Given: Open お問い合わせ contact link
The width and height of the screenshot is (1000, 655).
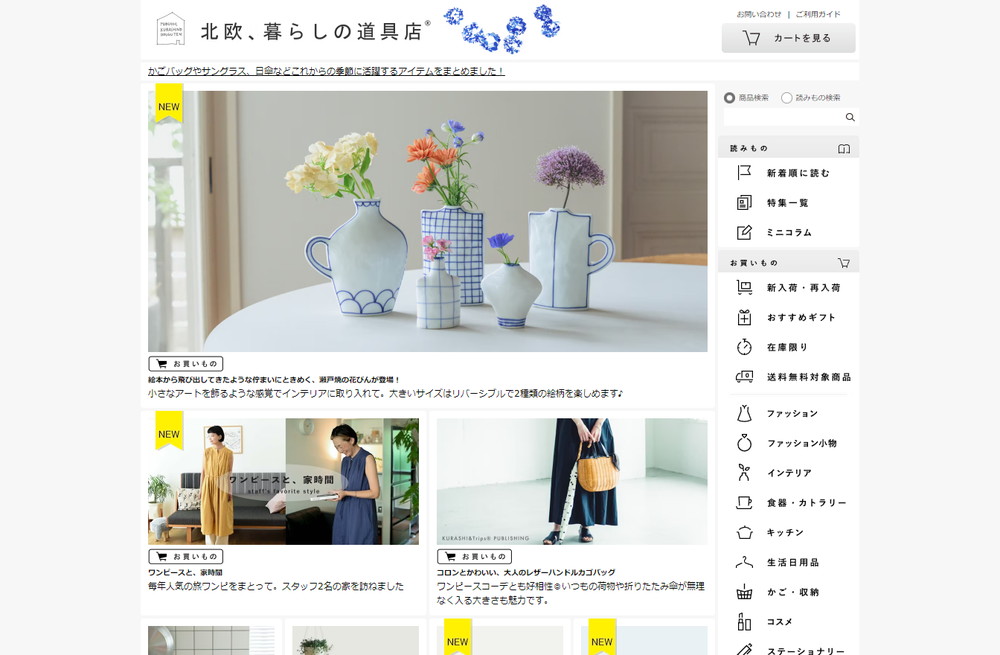Looking at the screenshot, I should click(x=758, y=14).
